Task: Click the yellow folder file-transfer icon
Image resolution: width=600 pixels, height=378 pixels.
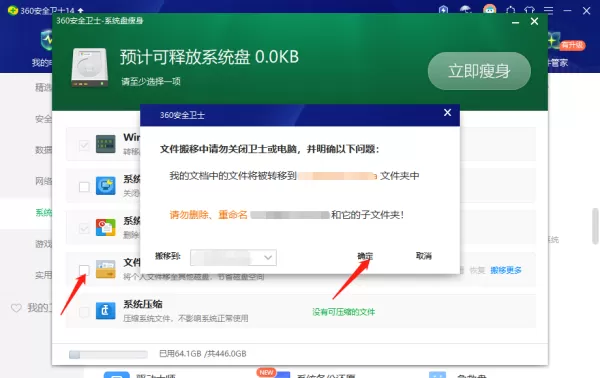Action: point(106,269)
